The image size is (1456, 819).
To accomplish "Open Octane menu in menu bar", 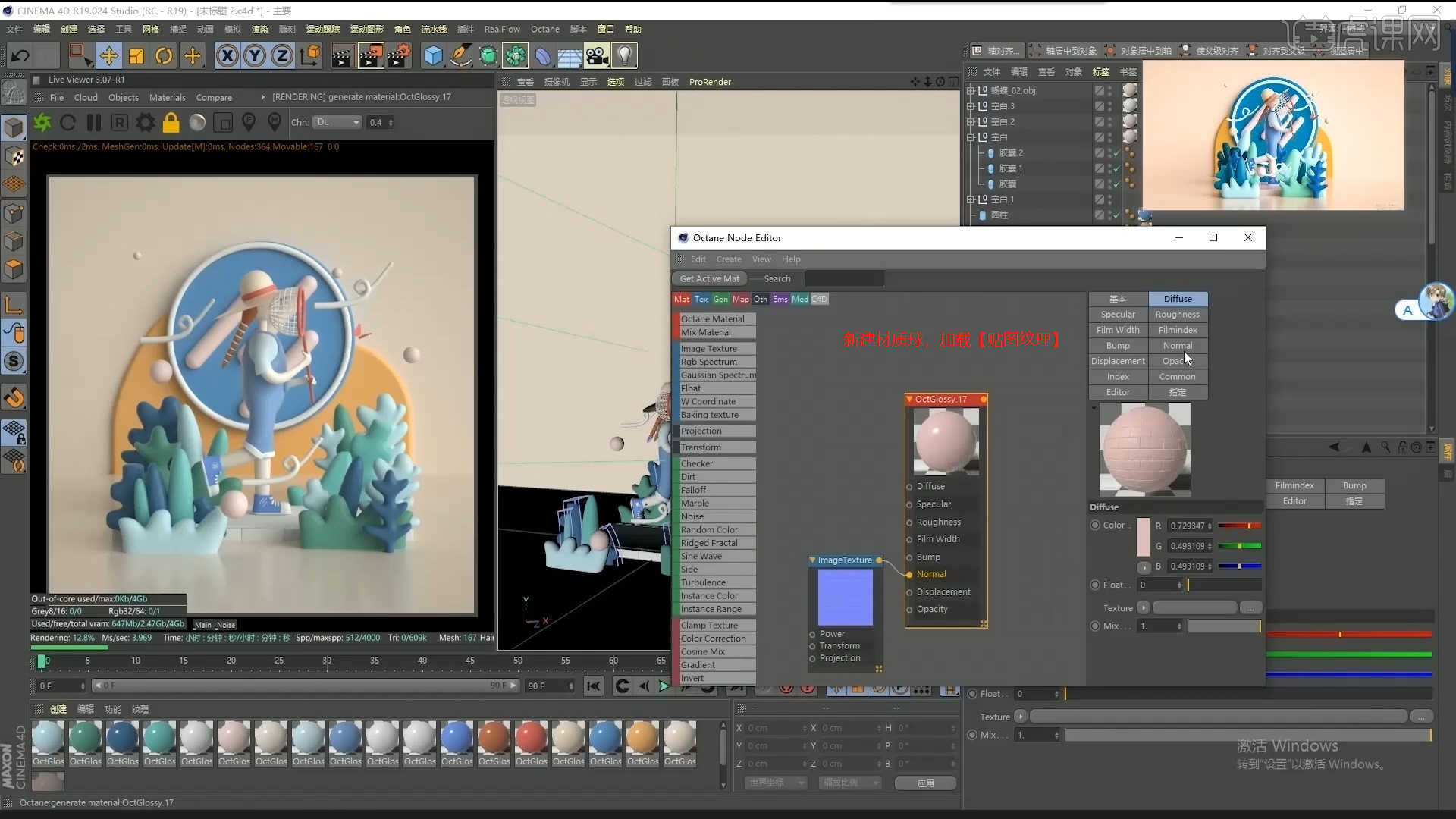I will tap(544, 29).
